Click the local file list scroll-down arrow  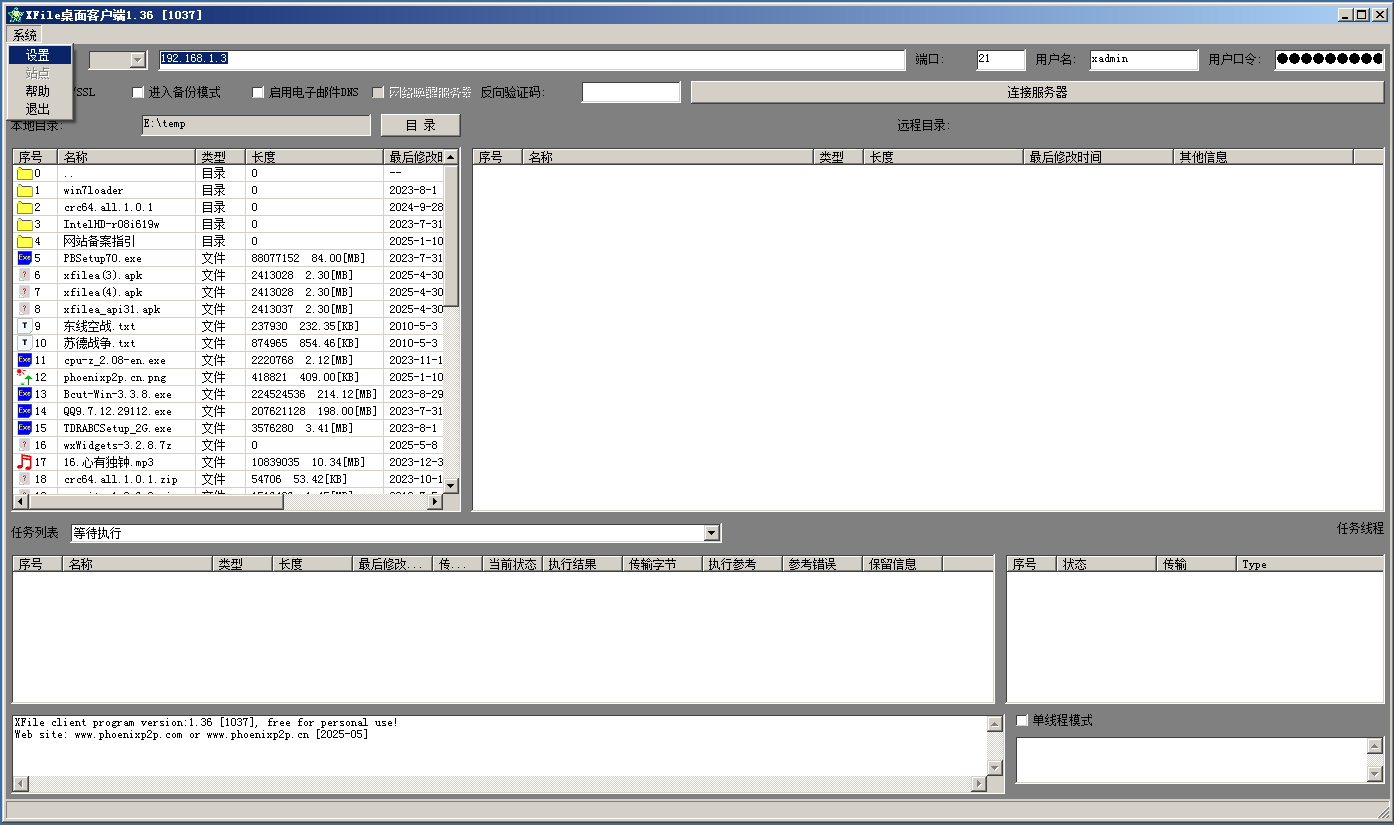451,485
